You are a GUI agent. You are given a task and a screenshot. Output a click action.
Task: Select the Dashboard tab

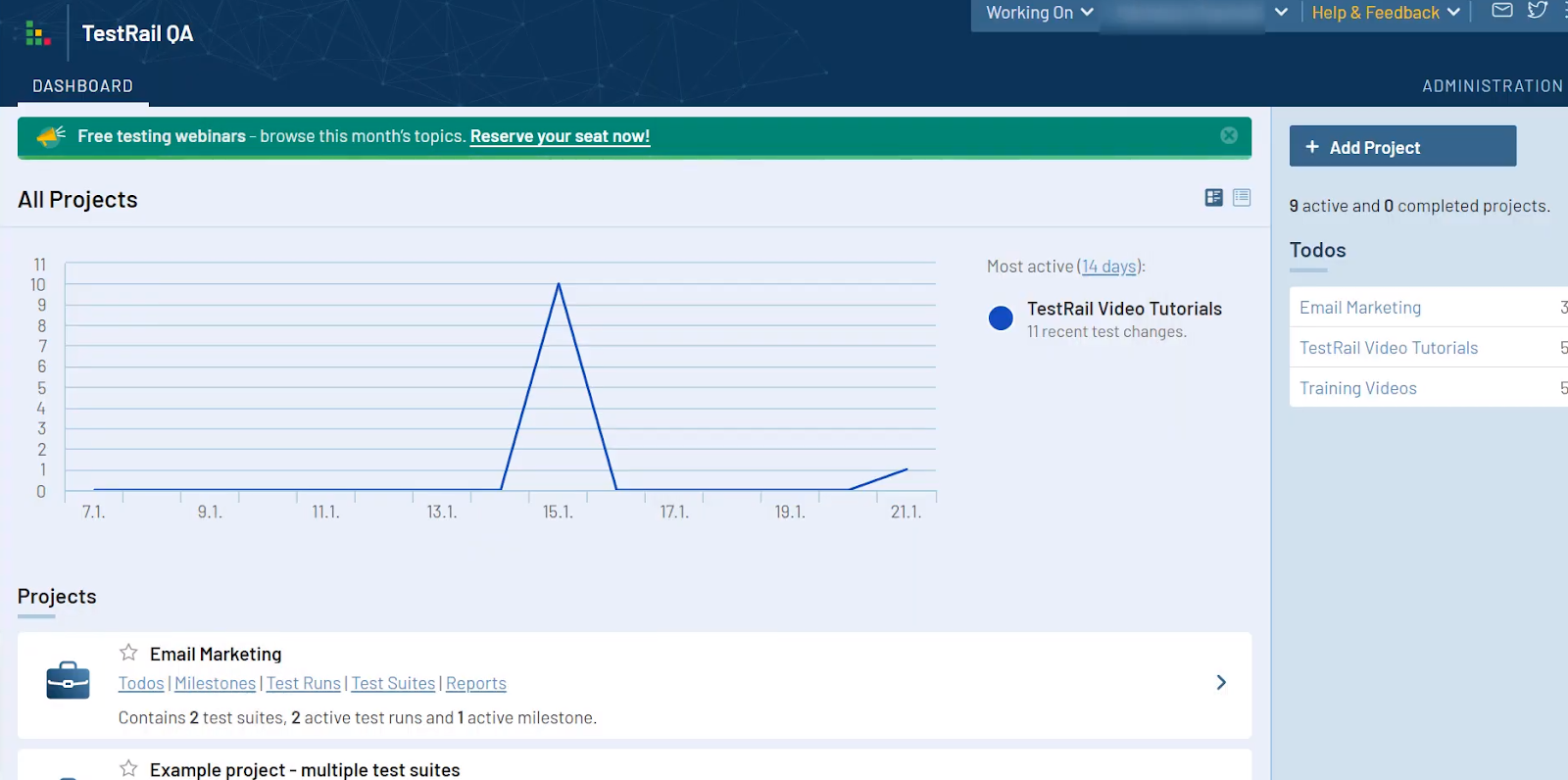tap(82, 86)
